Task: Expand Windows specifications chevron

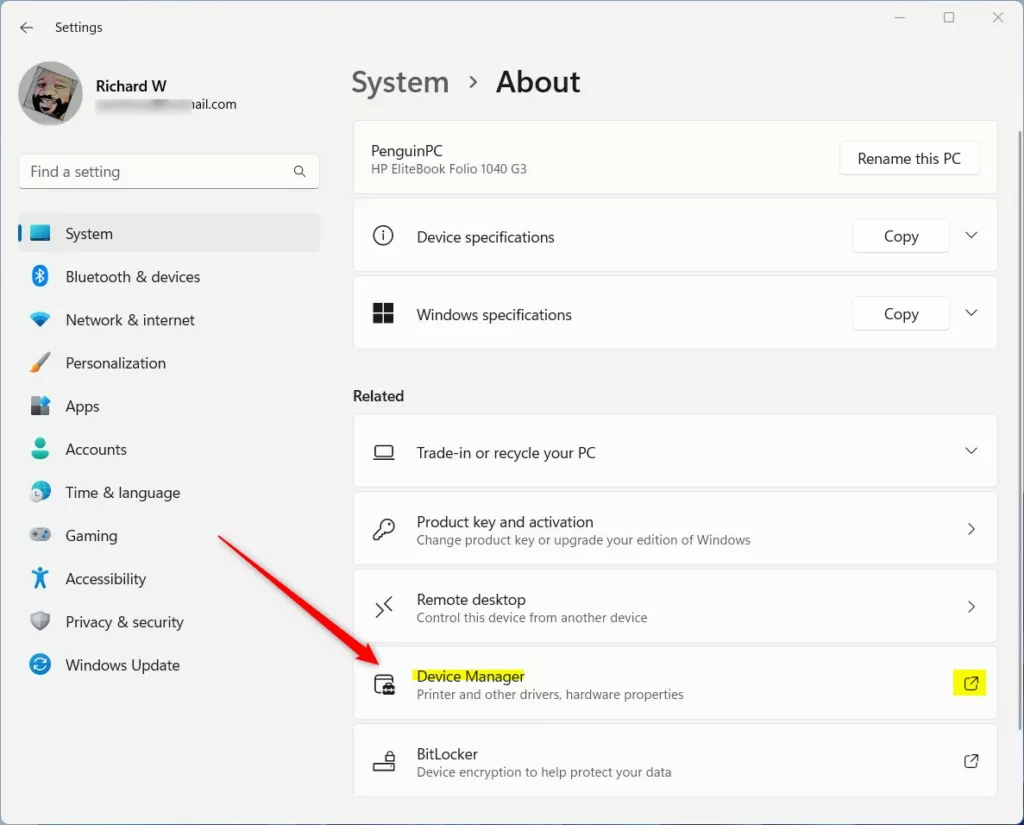Action: click(x=971, y=313)
